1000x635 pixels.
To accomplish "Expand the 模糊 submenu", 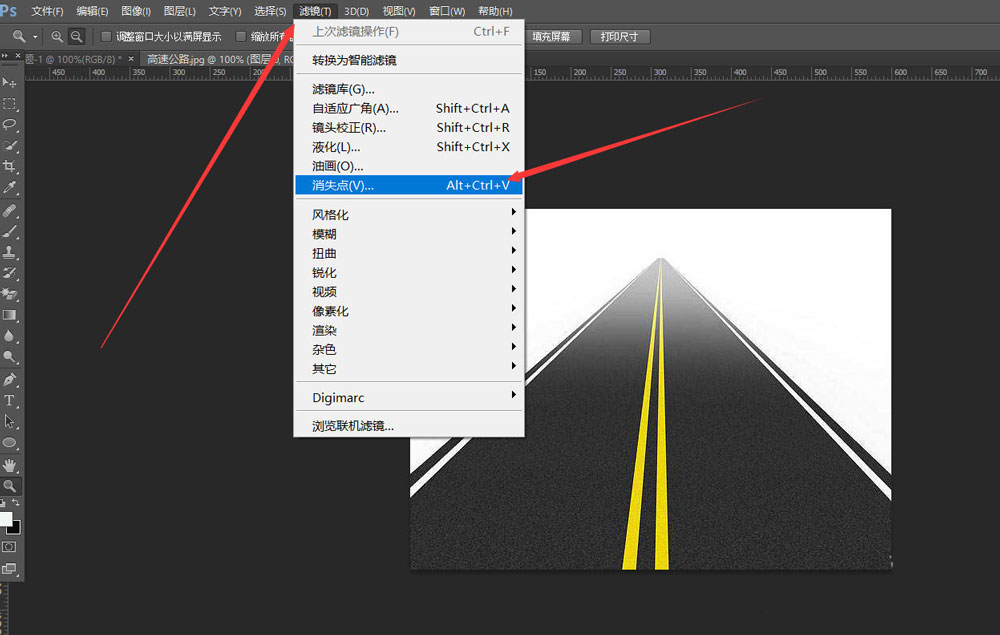I will (409, 233).
